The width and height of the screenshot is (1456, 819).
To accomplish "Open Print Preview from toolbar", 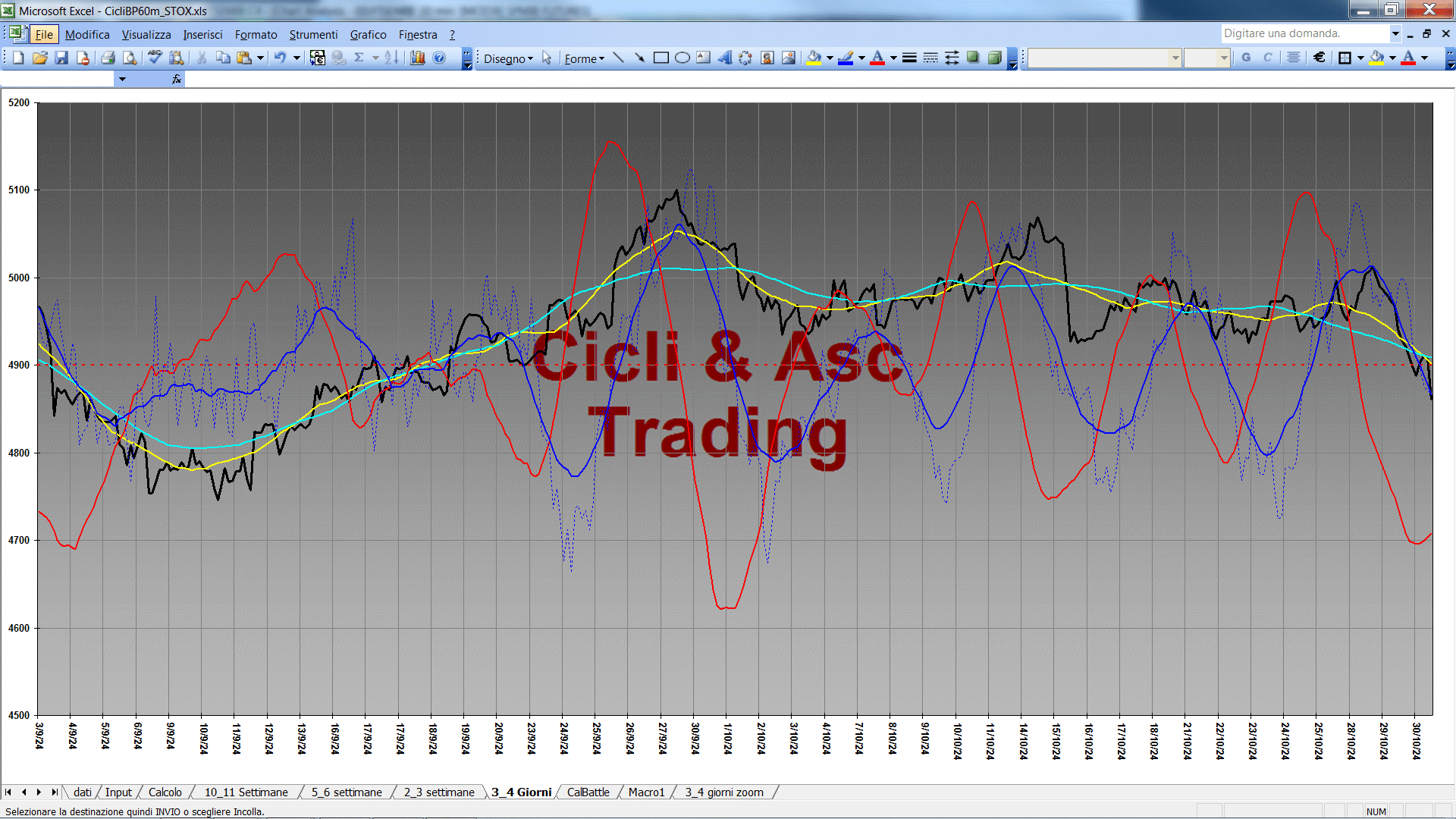I will point(130,58).
